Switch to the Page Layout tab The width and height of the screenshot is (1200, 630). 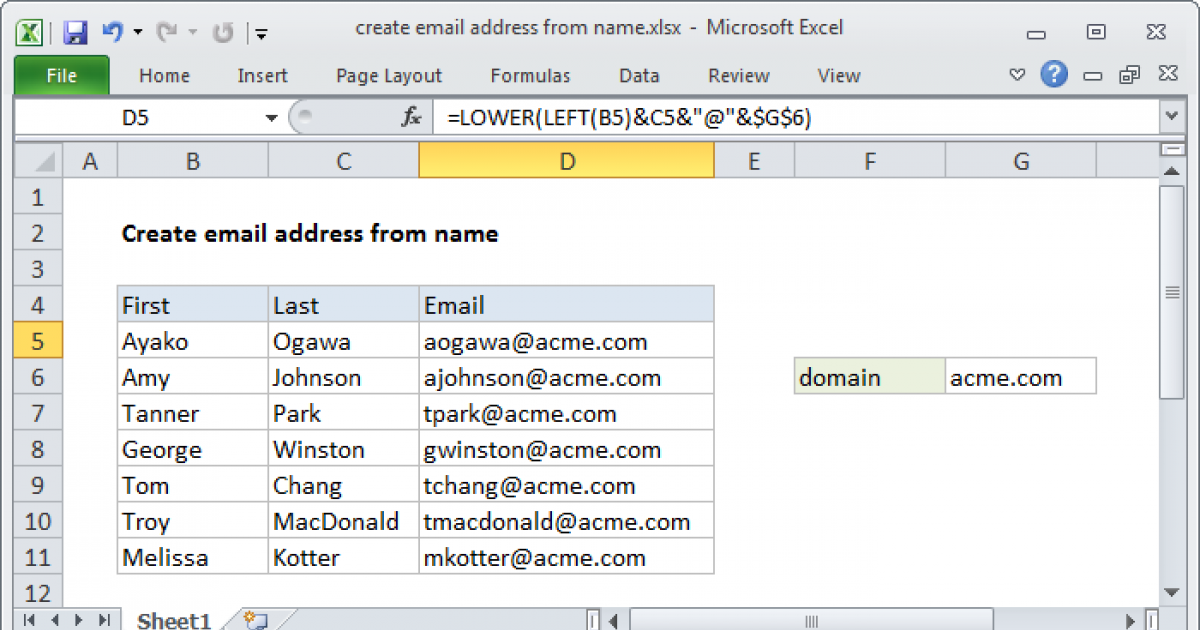tap(388, 75)
